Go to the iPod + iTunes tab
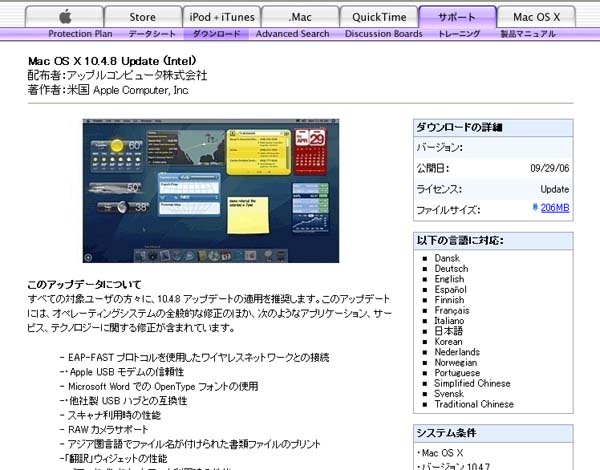This screenshot has width=600, height=470. pos(222,17)
